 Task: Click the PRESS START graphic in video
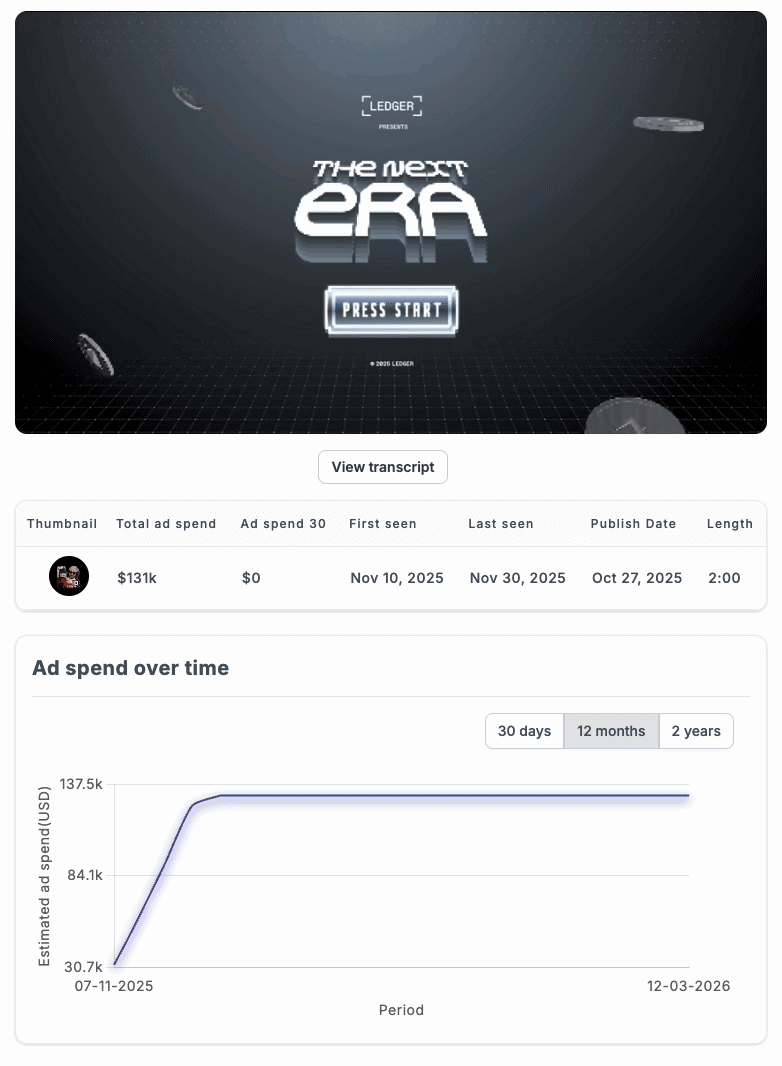click(392, 311)
